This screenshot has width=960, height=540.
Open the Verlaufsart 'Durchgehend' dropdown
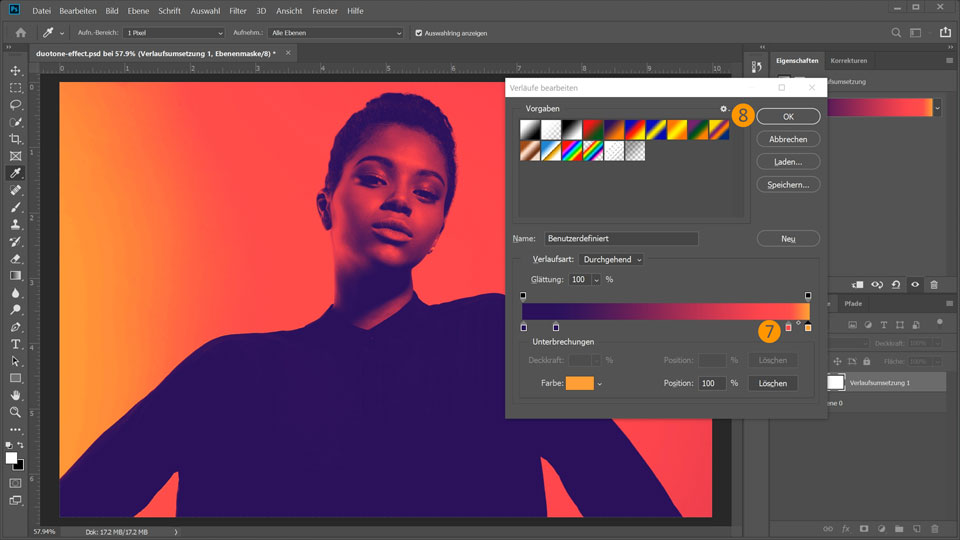point(611,260)
